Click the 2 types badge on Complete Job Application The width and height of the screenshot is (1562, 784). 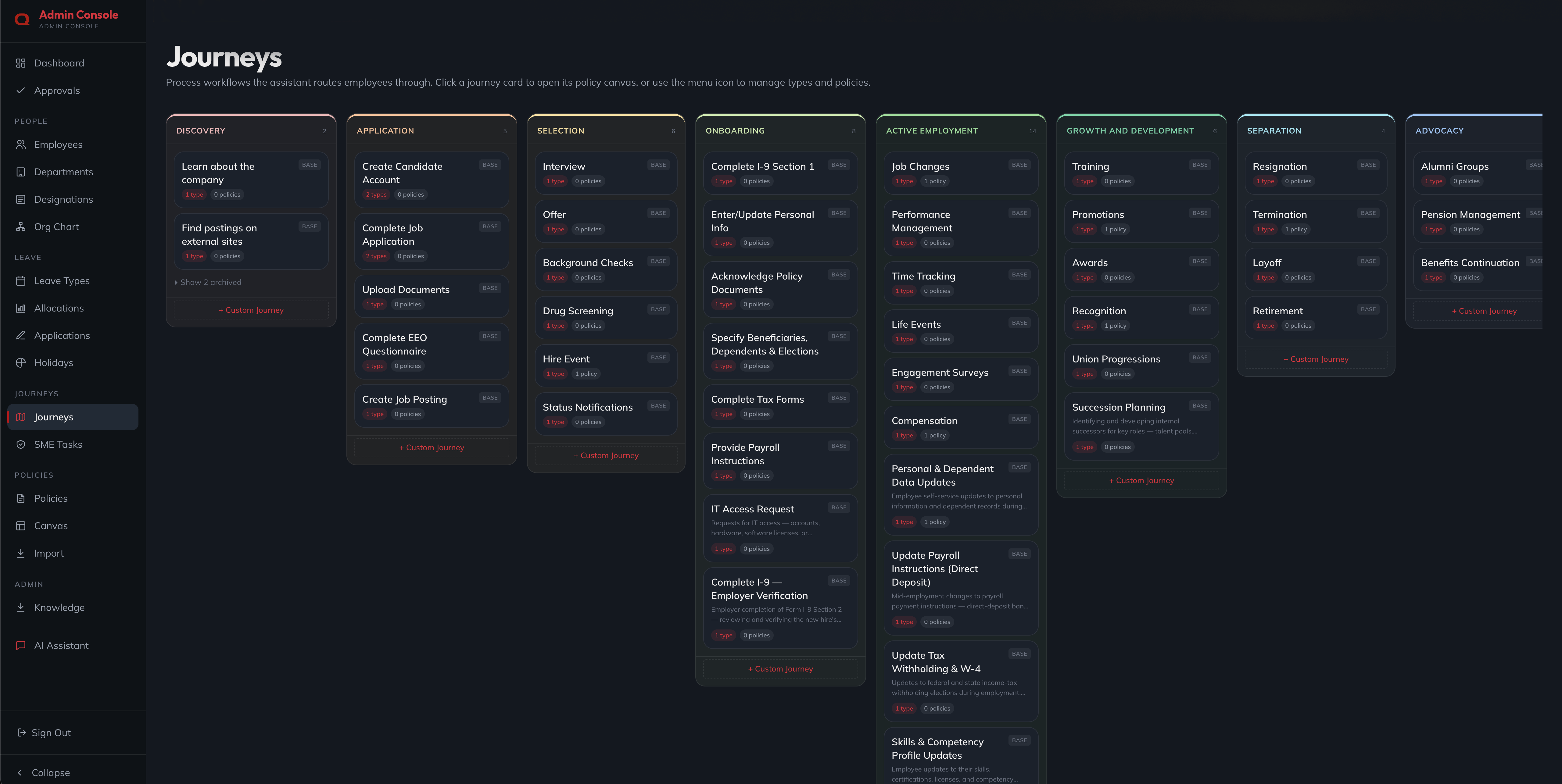376,256
